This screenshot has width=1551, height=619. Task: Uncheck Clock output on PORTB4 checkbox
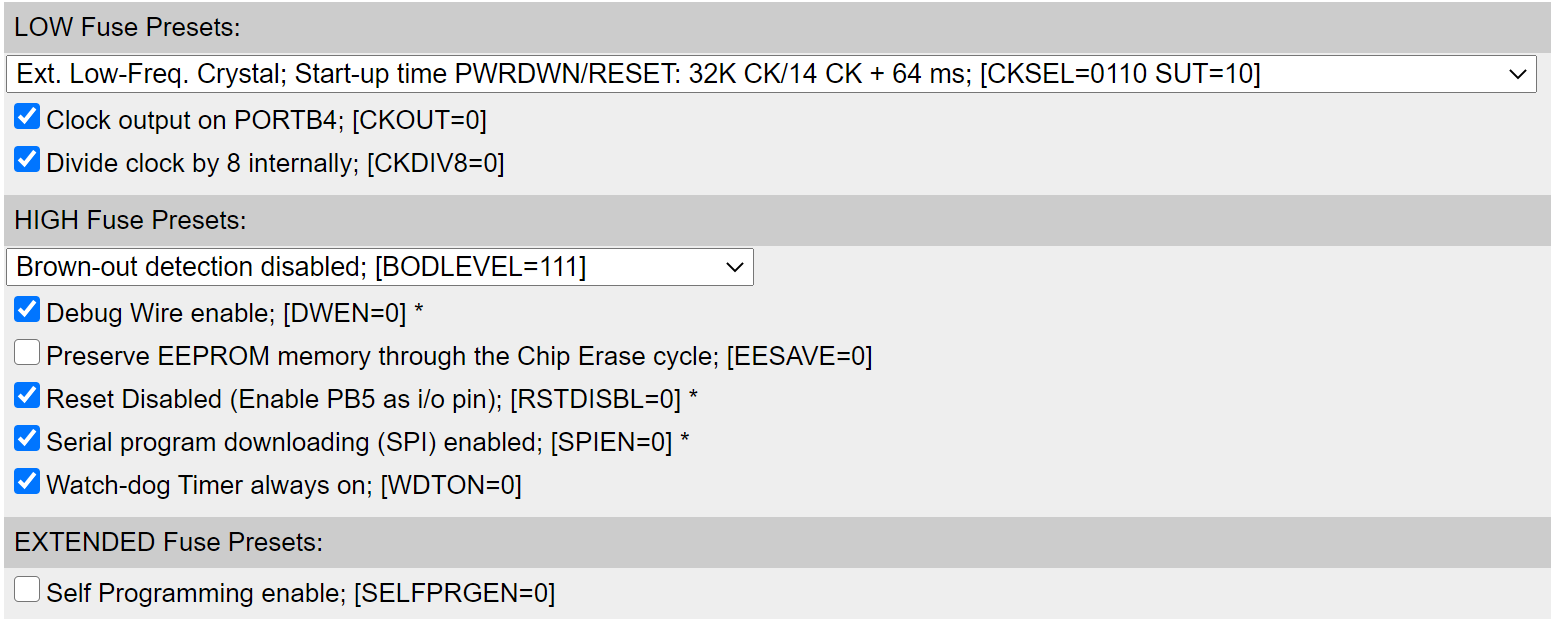click(27, 118)
